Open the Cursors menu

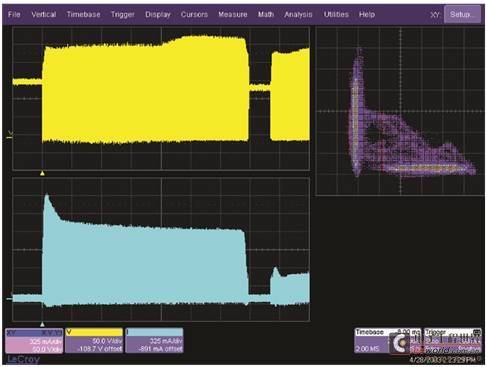(194, 14)
